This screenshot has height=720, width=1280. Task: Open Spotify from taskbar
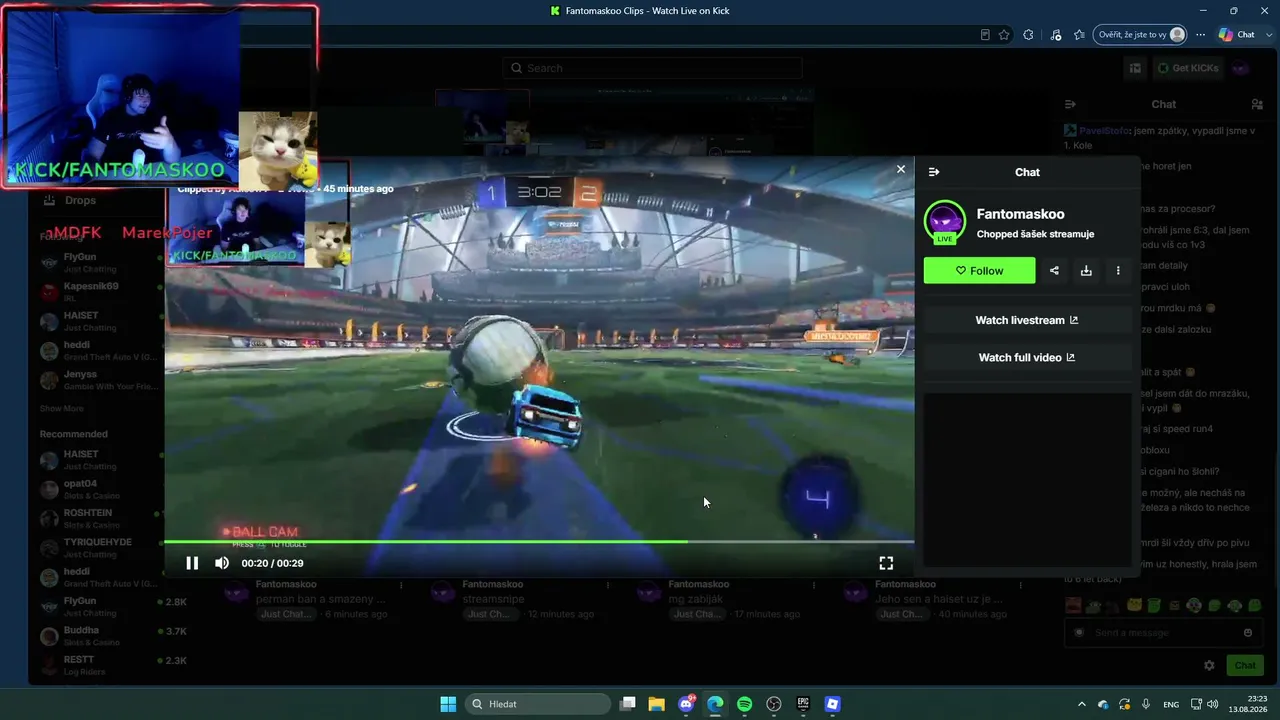click(744, 704)
